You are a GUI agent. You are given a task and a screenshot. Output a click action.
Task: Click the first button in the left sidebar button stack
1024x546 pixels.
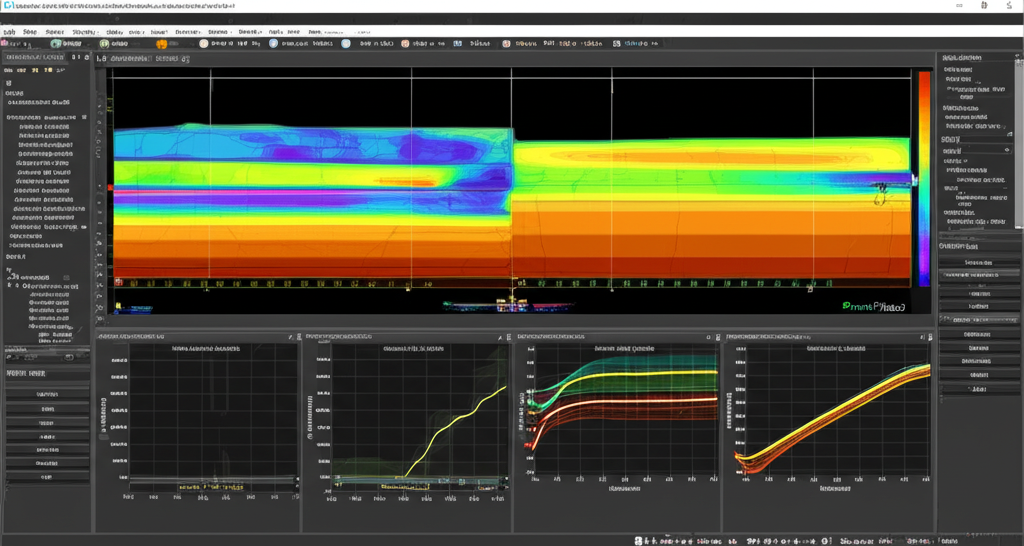46,395
